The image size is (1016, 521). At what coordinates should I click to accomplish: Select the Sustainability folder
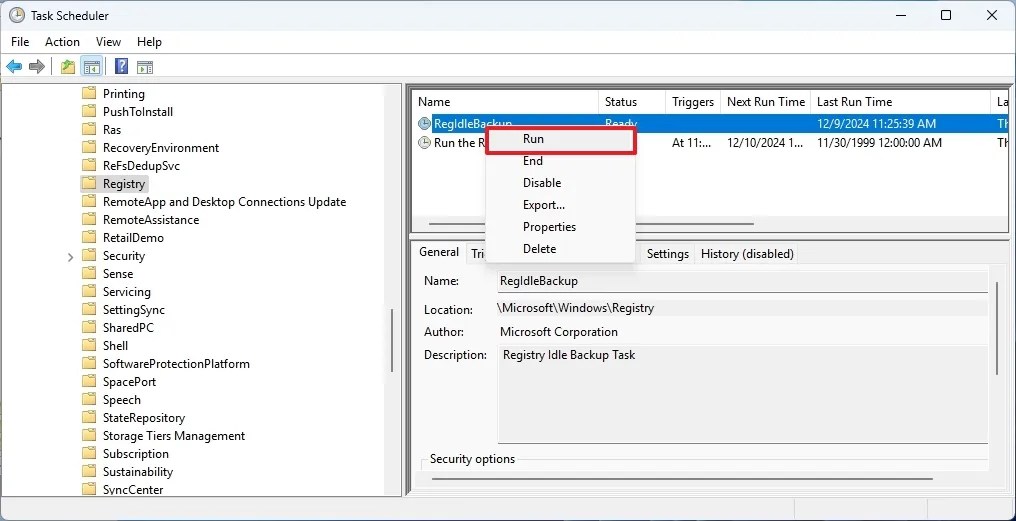point(137,472)
